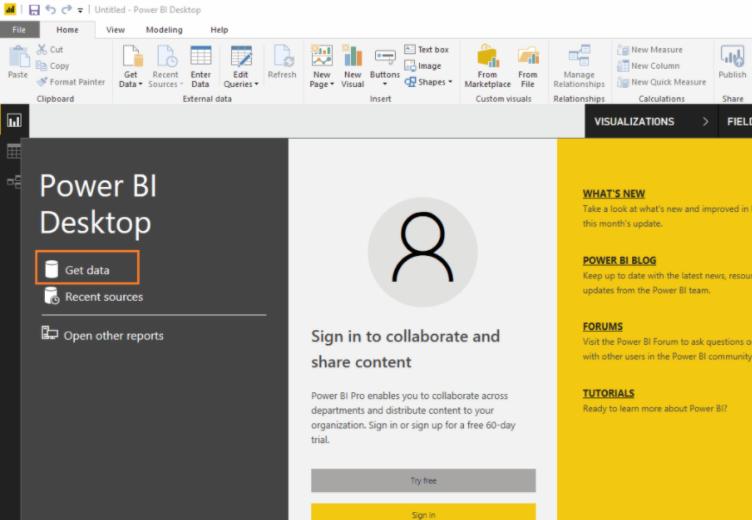752x520 pixels.
Task: Click Copy in the Clipboard group
Action: (53, 66)
